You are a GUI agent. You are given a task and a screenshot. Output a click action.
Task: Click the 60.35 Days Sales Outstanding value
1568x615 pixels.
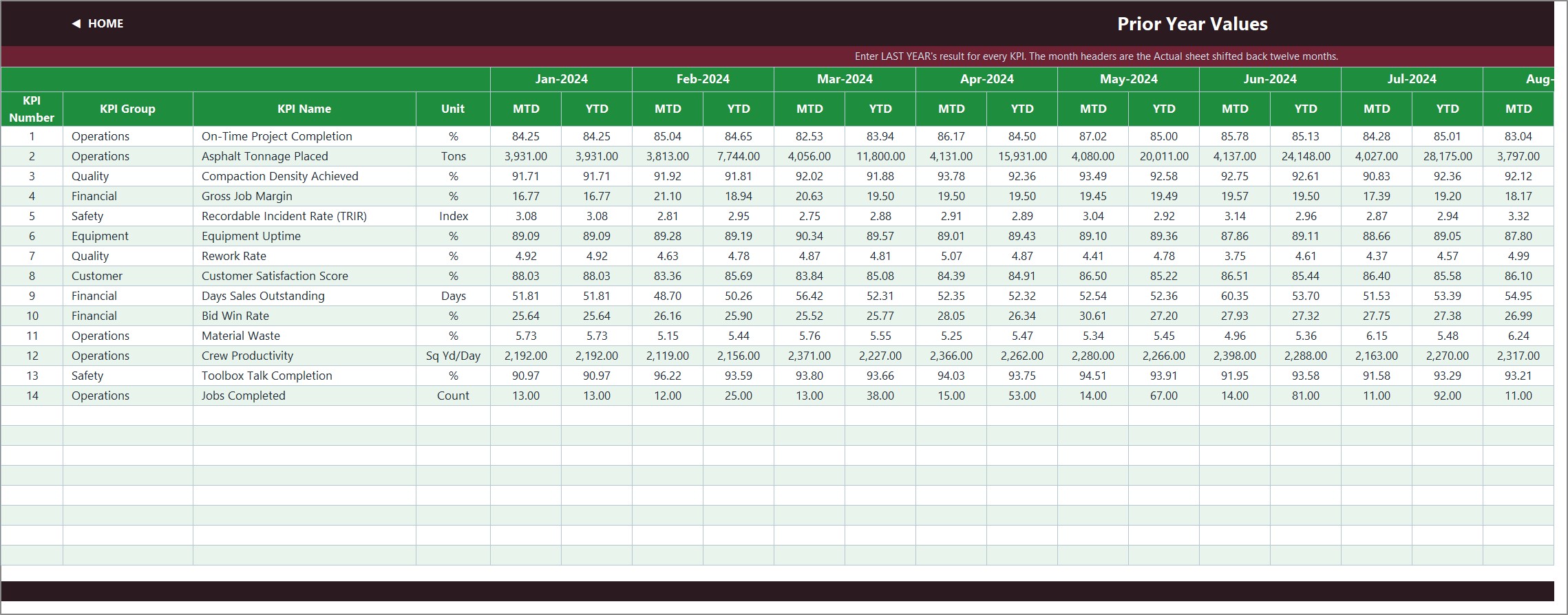[x=1235, y=296]
